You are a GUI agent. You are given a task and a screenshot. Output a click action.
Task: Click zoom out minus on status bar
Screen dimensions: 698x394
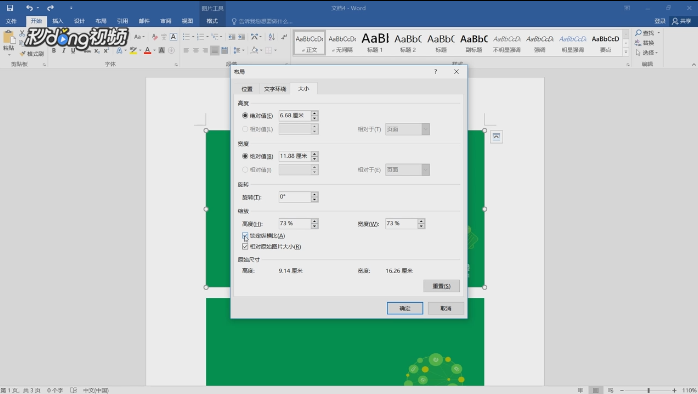click(622, 390)
